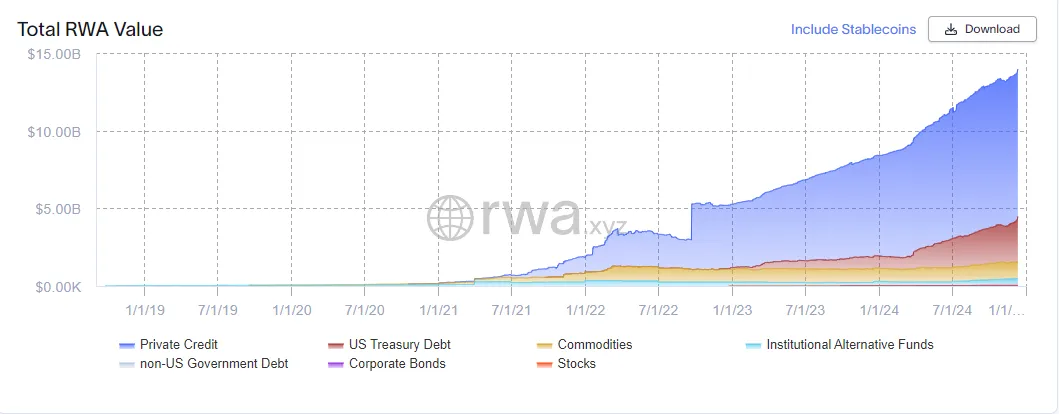
Task: Toggle non-US Government Debt legend swatch
Action: [126, 364]
